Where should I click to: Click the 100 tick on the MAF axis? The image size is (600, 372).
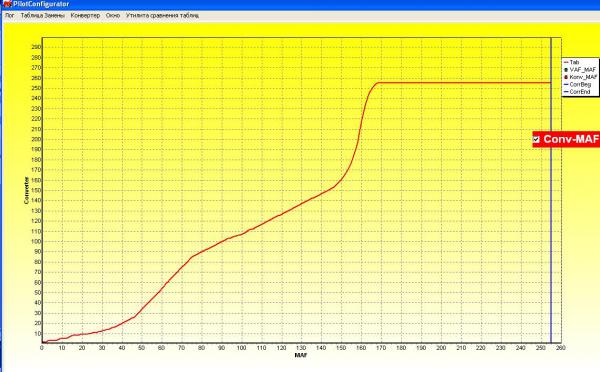(x=241, y=348)
